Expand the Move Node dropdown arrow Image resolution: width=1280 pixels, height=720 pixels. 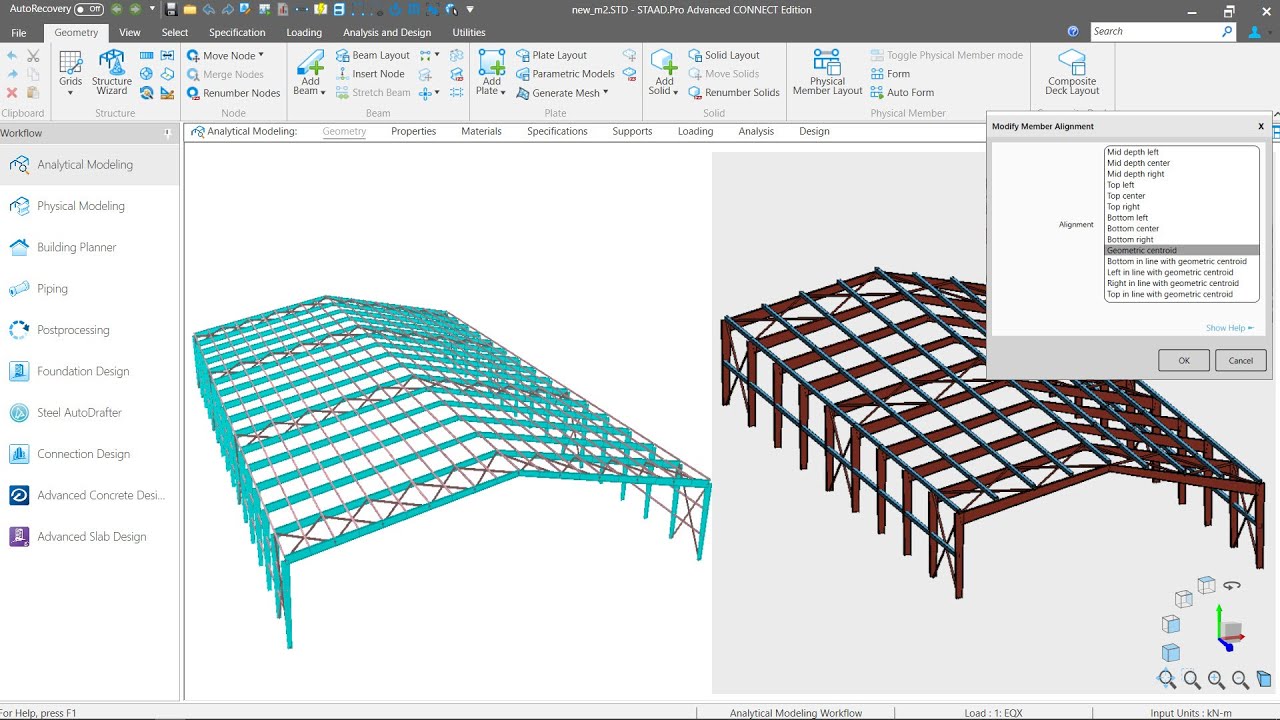[x=261, y=55]
